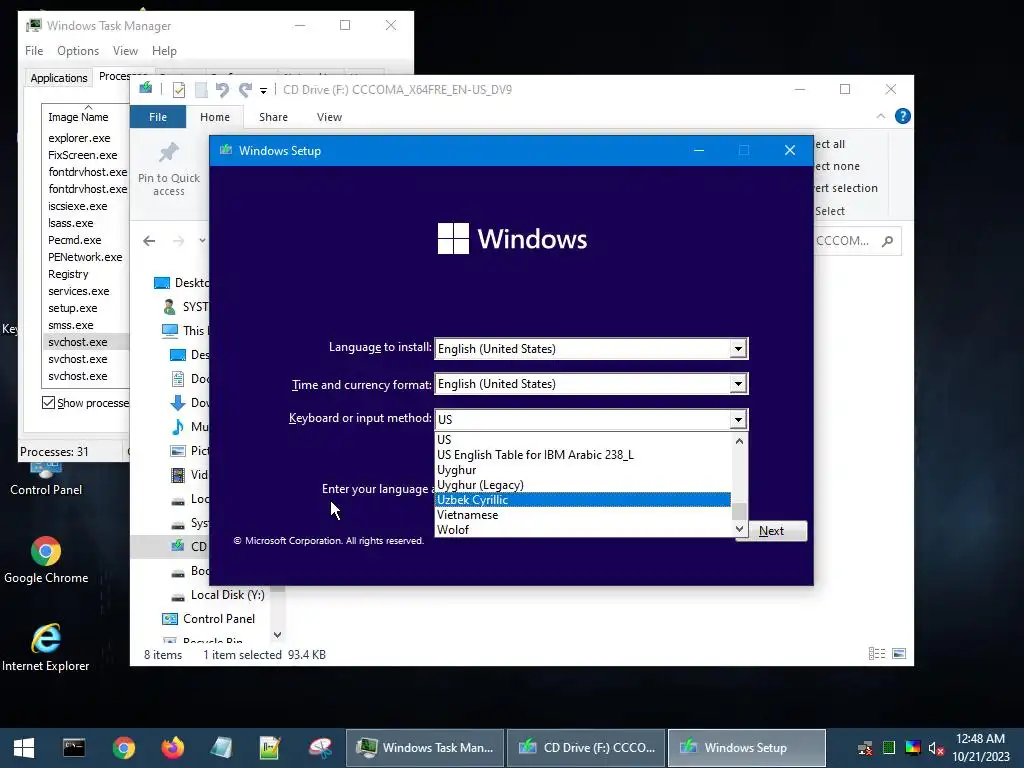This screenshot has height=768, width=1024.
Task: Click the muted volume tray icon
Action: [x=936, y=748]
